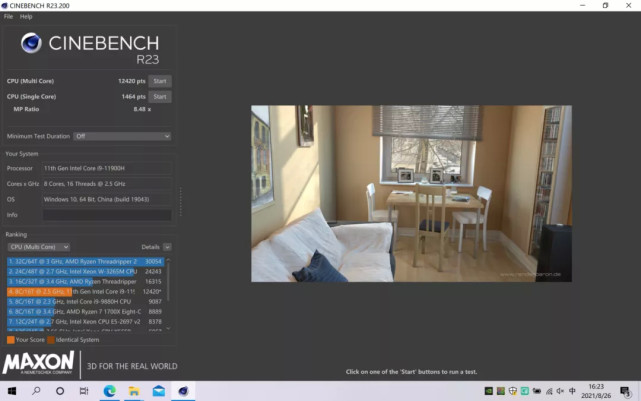Open the taskbar Search icon
Screen dimensions: 641x401
click(x=36, y=391)
